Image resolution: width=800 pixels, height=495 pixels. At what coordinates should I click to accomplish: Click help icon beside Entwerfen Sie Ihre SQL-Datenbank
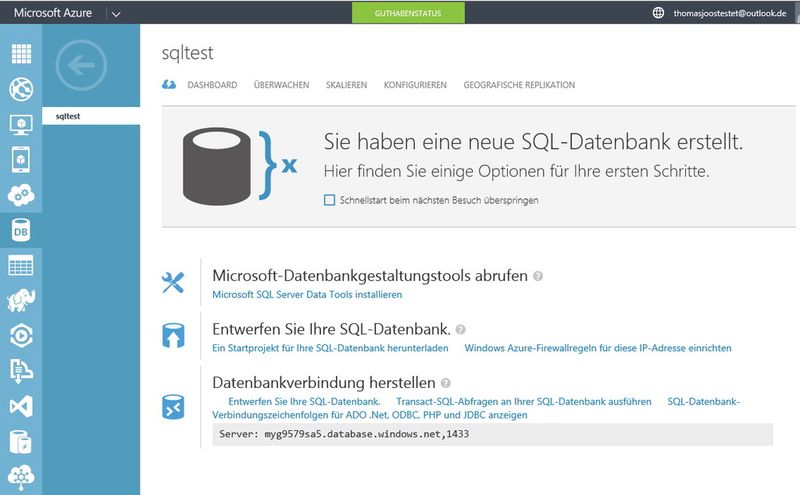click(x=460, y=330)
